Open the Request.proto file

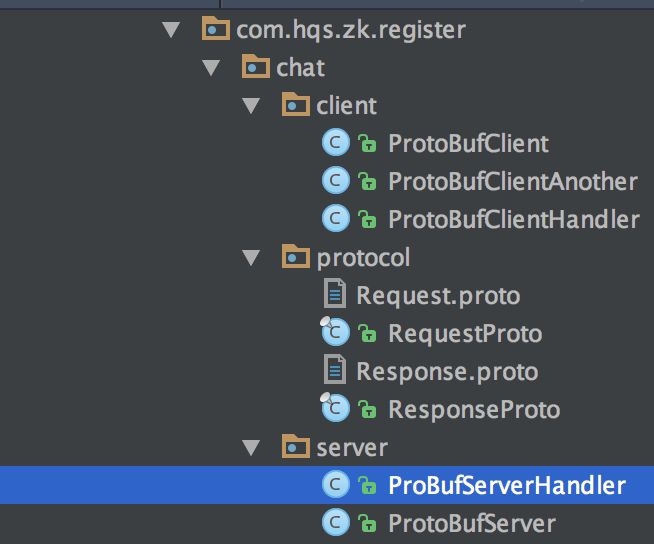pos(438,295)
